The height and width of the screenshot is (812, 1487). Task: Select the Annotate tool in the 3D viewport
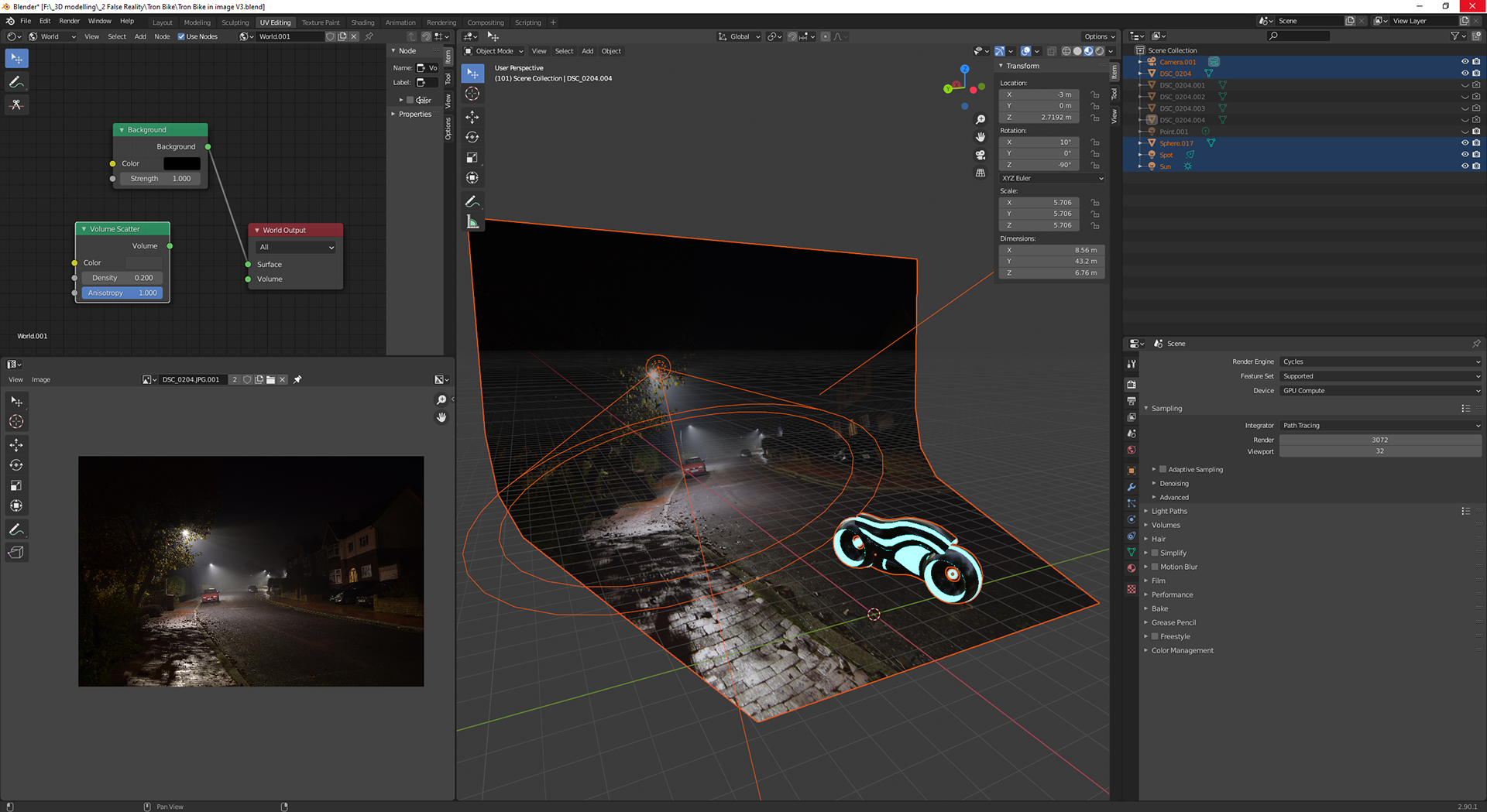coord(472,201)
